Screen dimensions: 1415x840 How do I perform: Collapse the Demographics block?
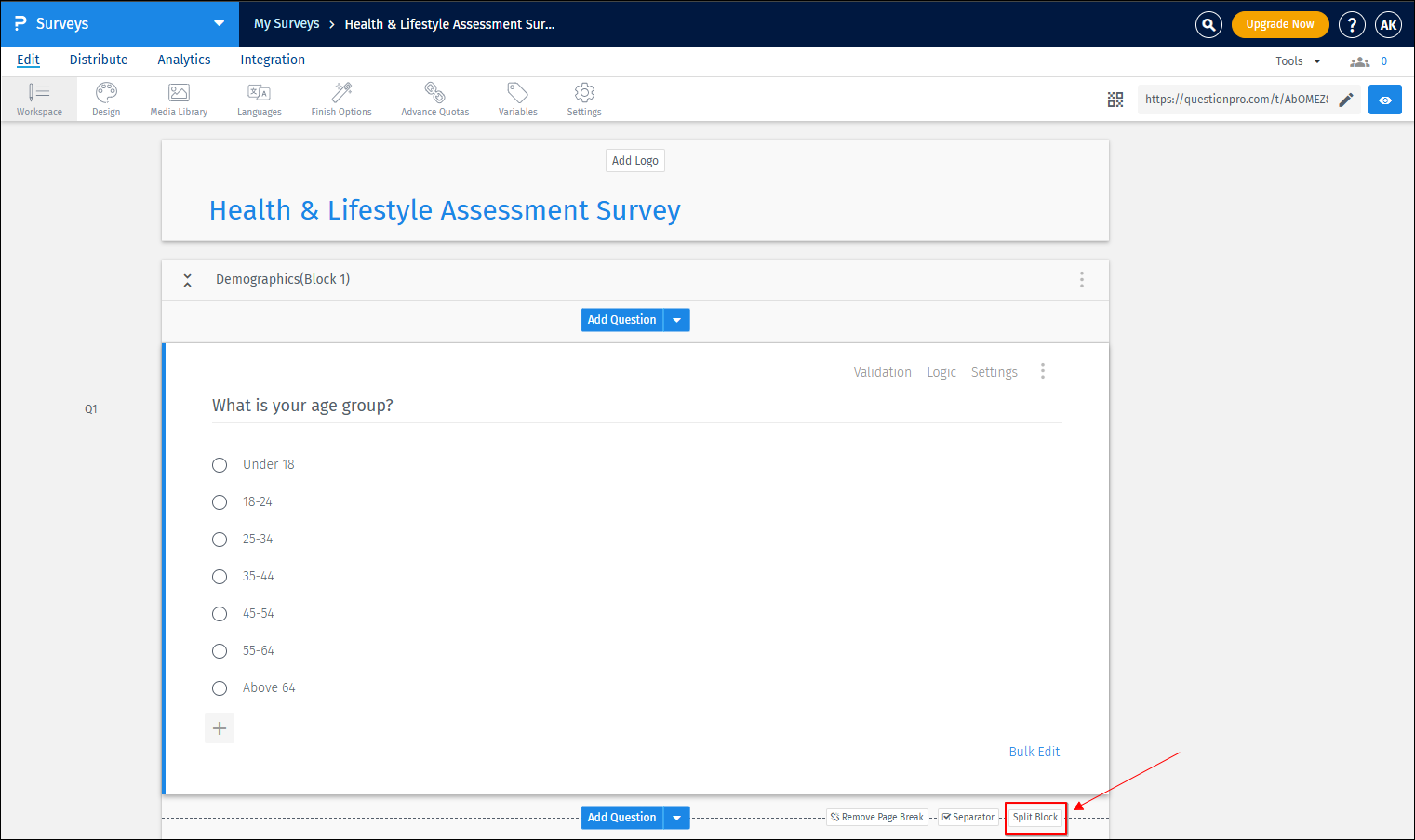187,279
